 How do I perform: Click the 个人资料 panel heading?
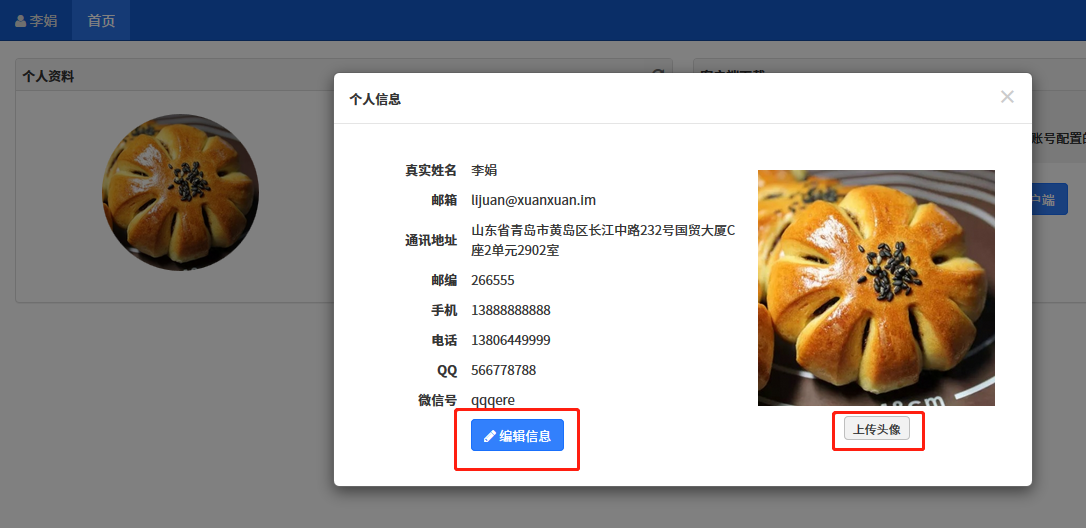[x=48, y=76]
